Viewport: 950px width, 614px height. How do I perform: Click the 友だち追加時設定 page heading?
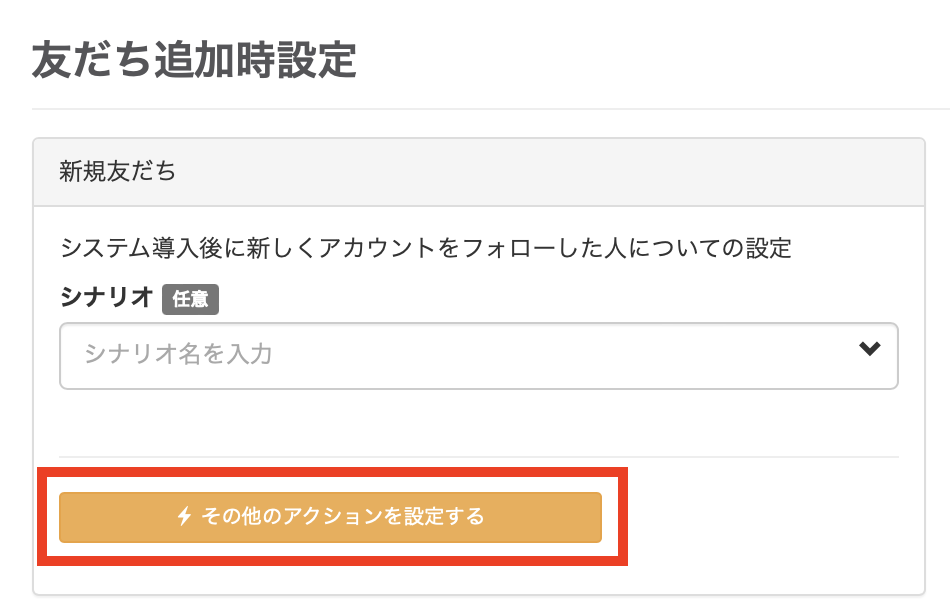click(194, 60)
